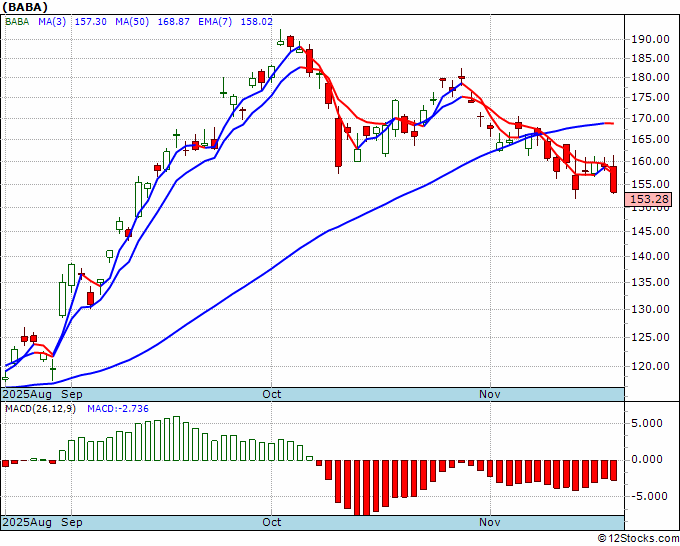Click the 135.00 price axis label

tap(651, 282)
